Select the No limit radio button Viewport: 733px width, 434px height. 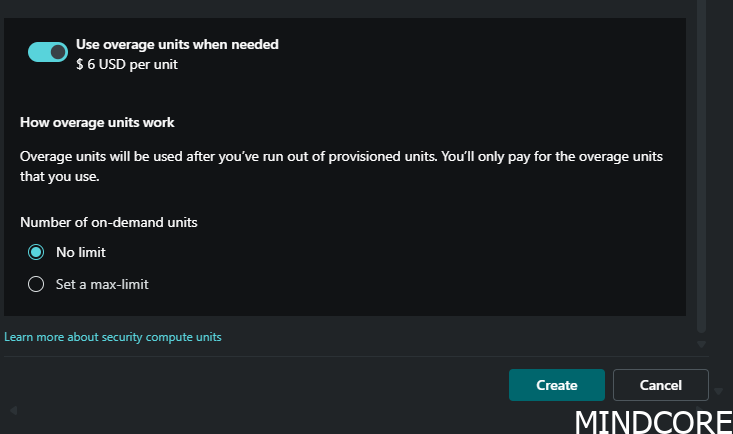point(36,252)
